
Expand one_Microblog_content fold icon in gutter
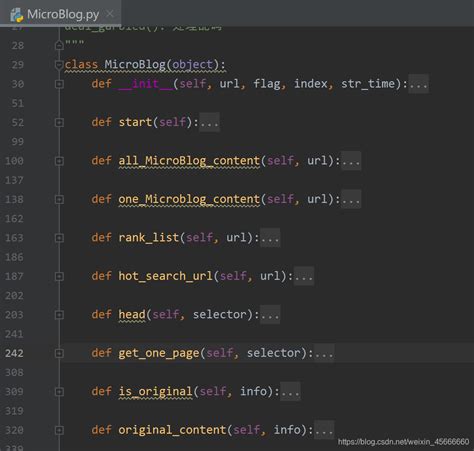(59, 200)
